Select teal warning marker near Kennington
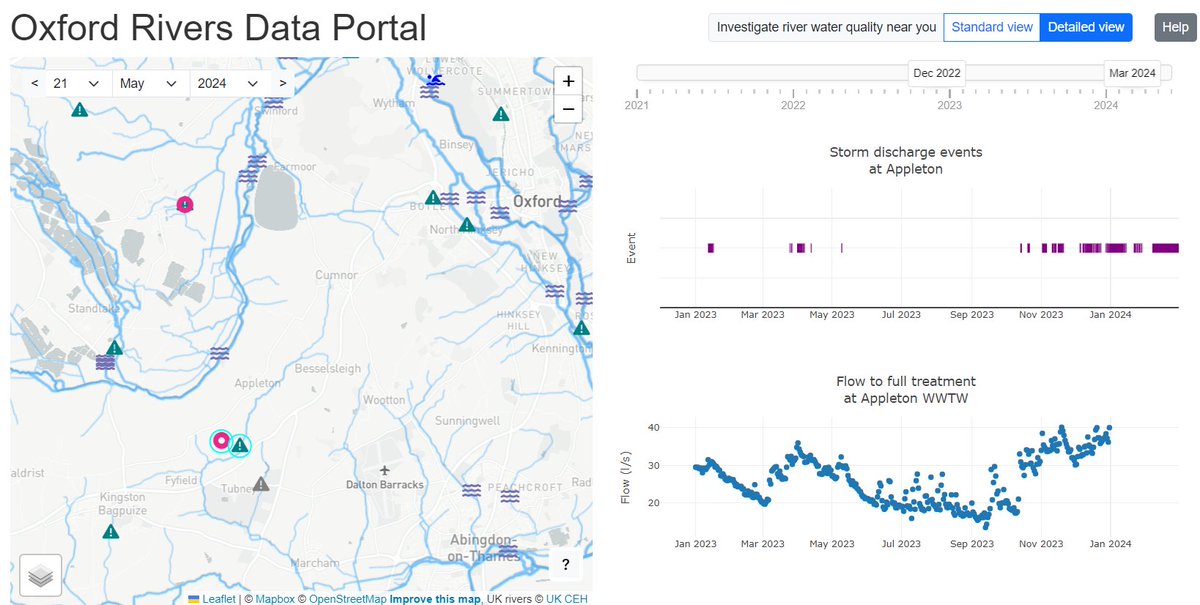The height and width of the screenshot is (605, 1200). coord(581,327)
